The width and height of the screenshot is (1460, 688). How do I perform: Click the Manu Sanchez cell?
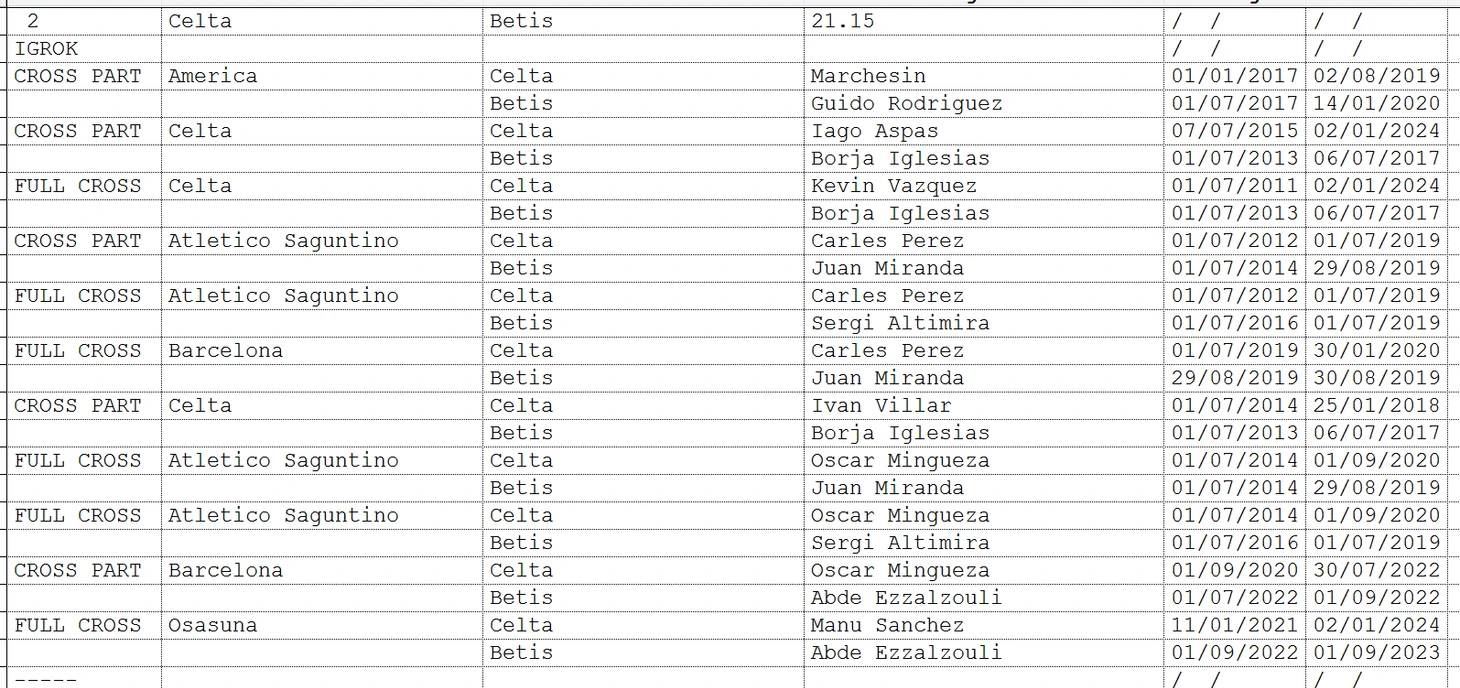click(983, 626)
